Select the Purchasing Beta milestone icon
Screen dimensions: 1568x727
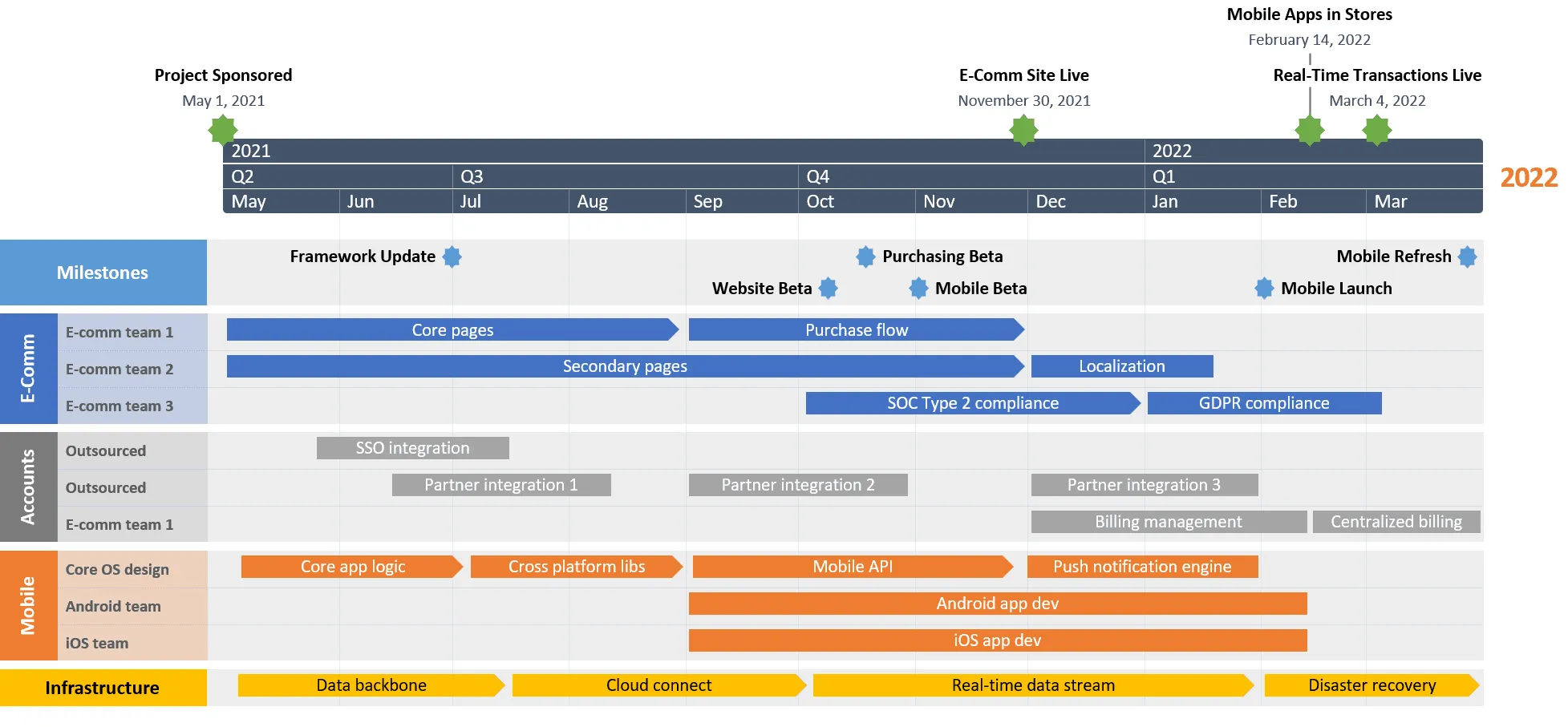865,256
